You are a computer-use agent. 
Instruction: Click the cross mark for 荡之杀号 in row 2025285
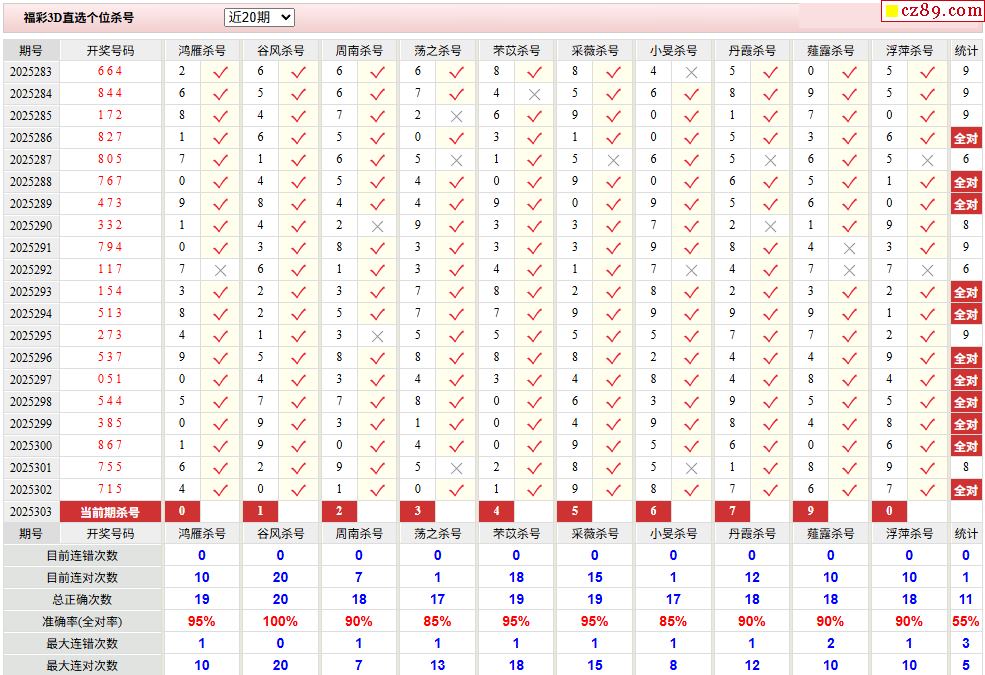pos(456,116)
